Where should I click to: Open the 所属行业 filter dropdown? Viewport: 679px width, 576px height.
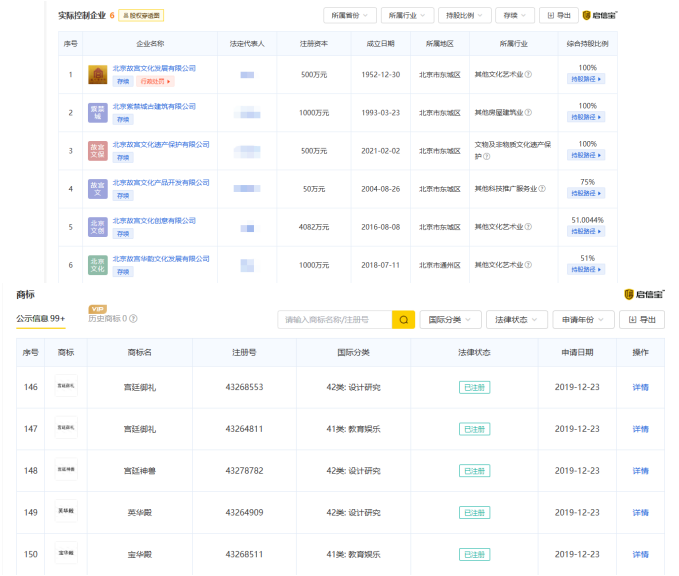click(x=407, y=16)
